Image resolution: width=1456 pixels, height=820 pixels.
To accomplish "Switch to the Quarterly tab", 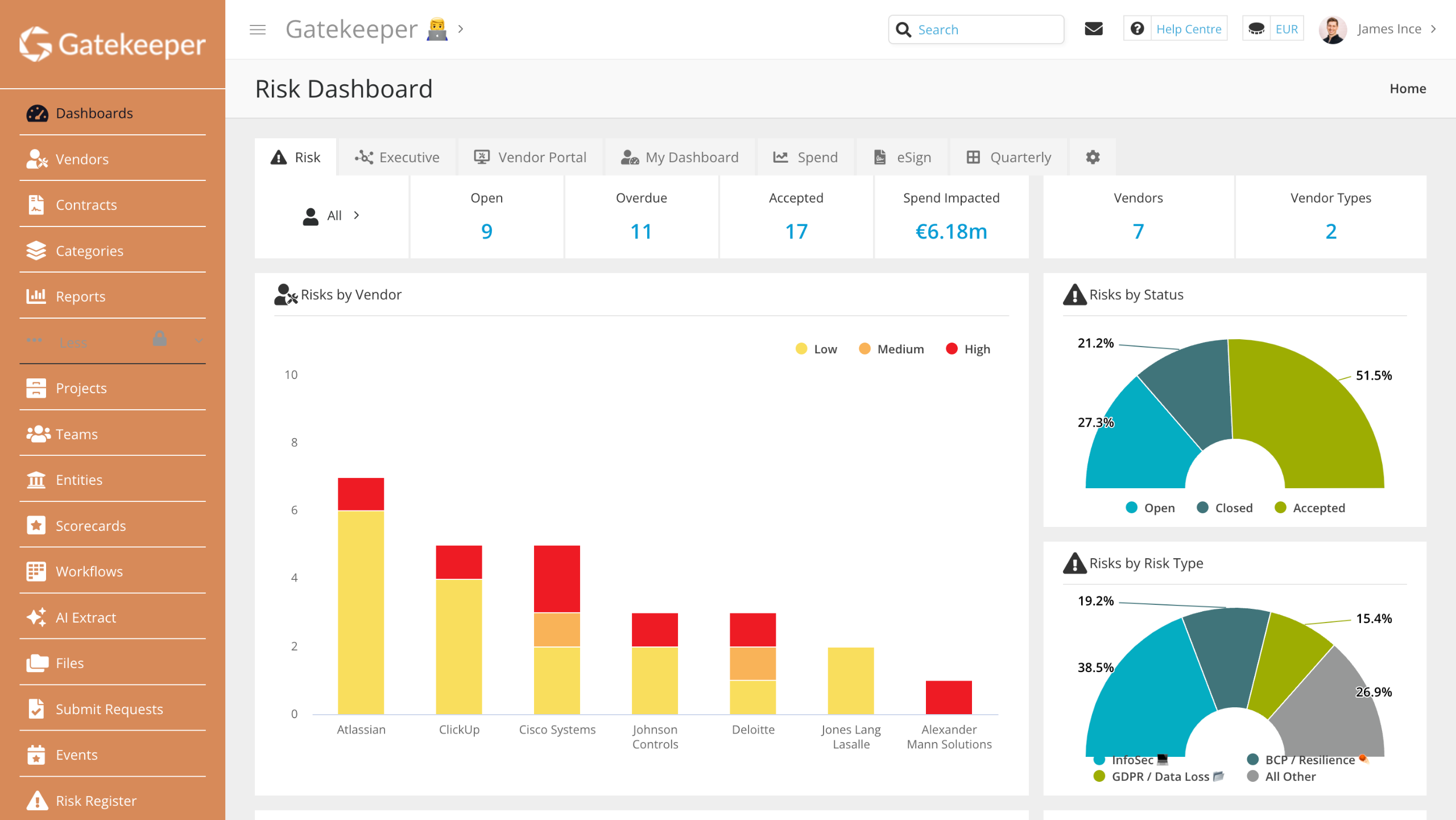I will click(1008, 157).
